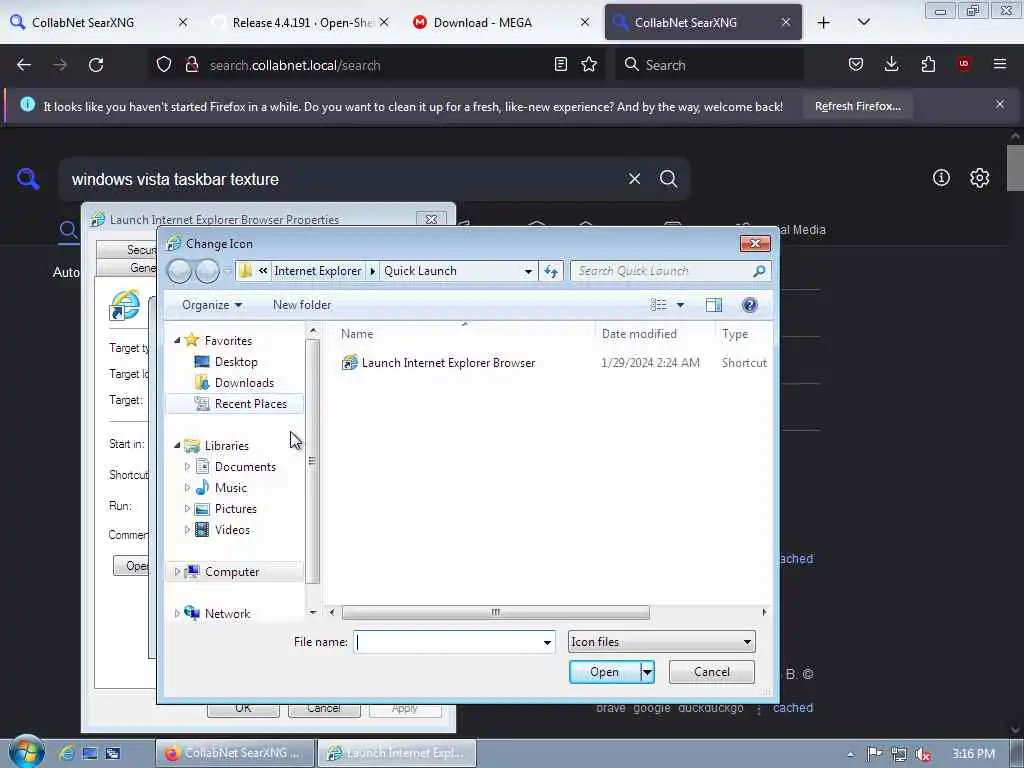Open File name history dropdown arrow
This screenshot has height=768, width=1024.
(547, 643)
